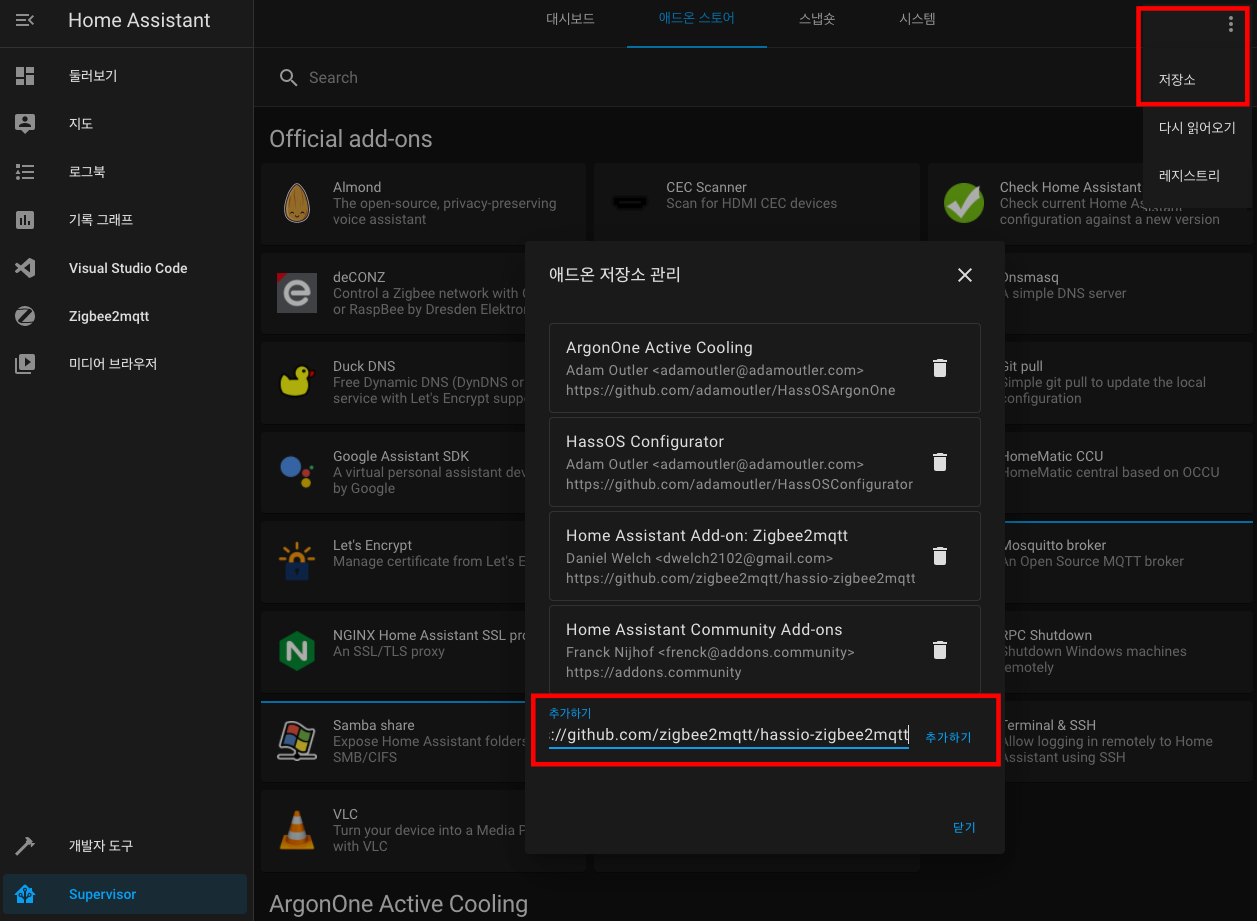Click the search magnifier icon
This screenshot has height=921, width=1257.
289,77
